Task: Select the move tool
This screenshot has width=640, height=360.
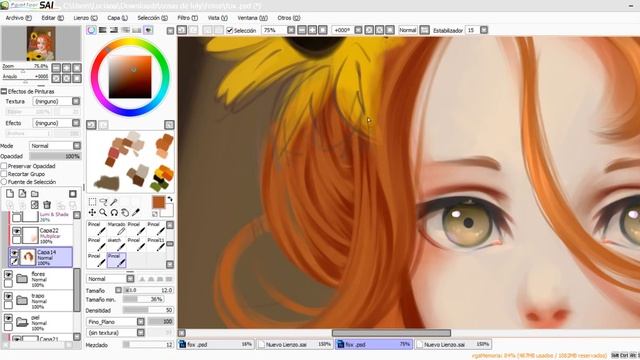Action: click(x=92, y=213)
